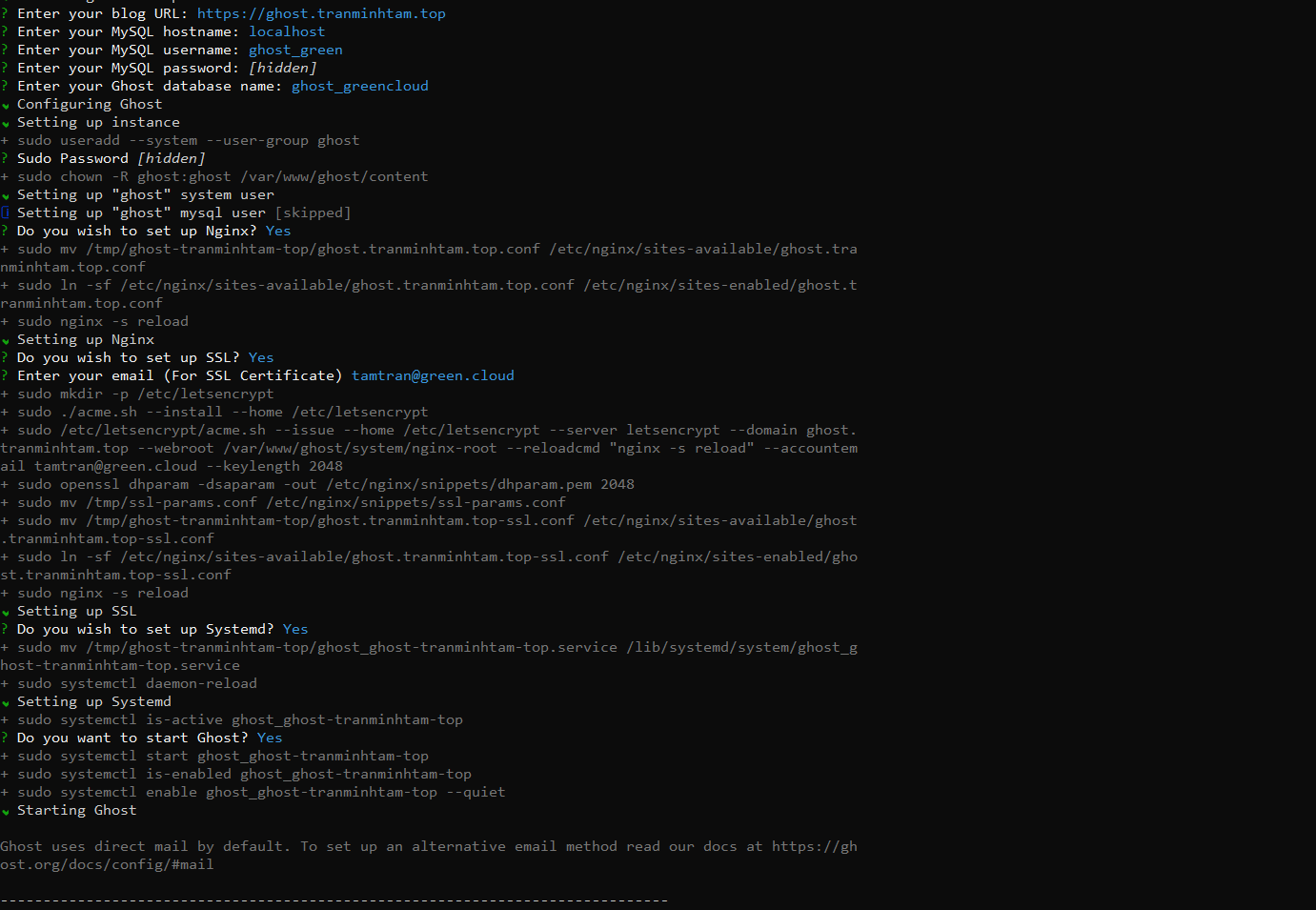Click the database name ghost_greencloud
Image resolution: width=1316 pixels, height=910 pixels.
coord(360,86)
